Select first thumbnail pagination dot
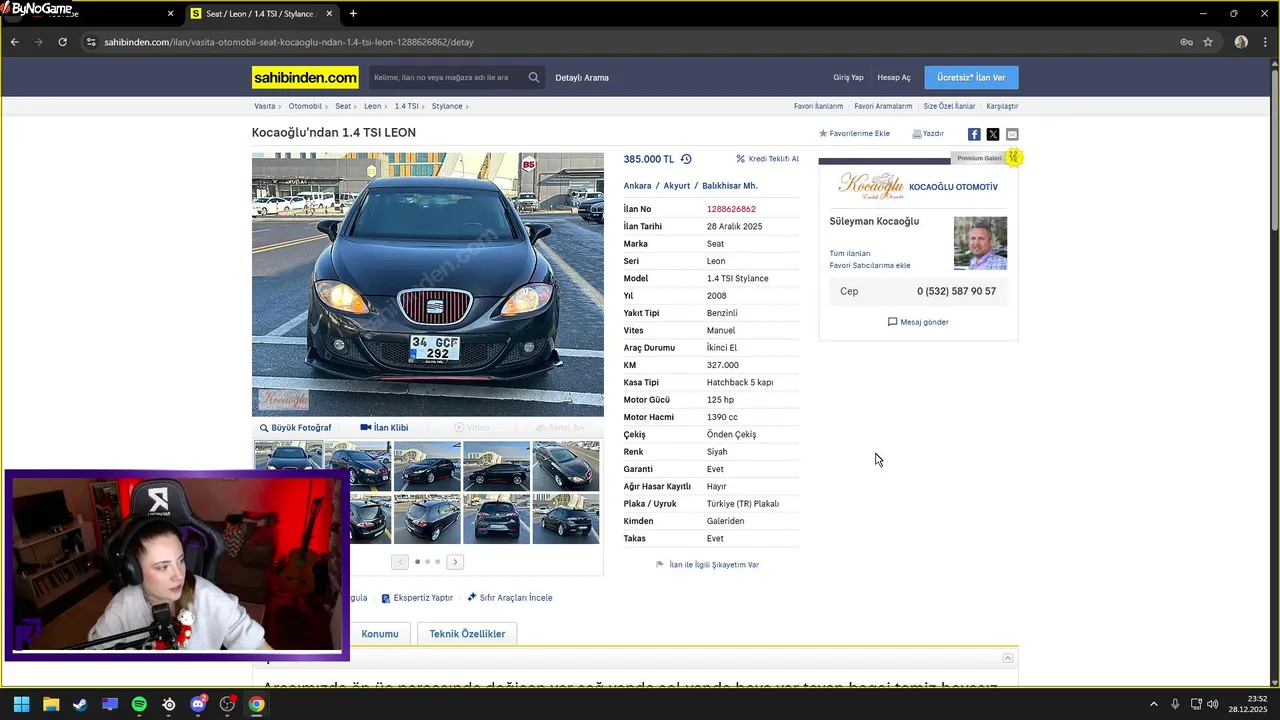Screen dimensions: 1280x720 417,562
